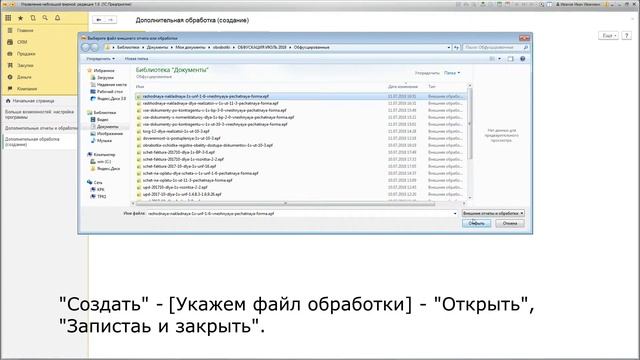Click the refresh button beside address bar
Screen dimensions: 640x360
pos(456,47)
